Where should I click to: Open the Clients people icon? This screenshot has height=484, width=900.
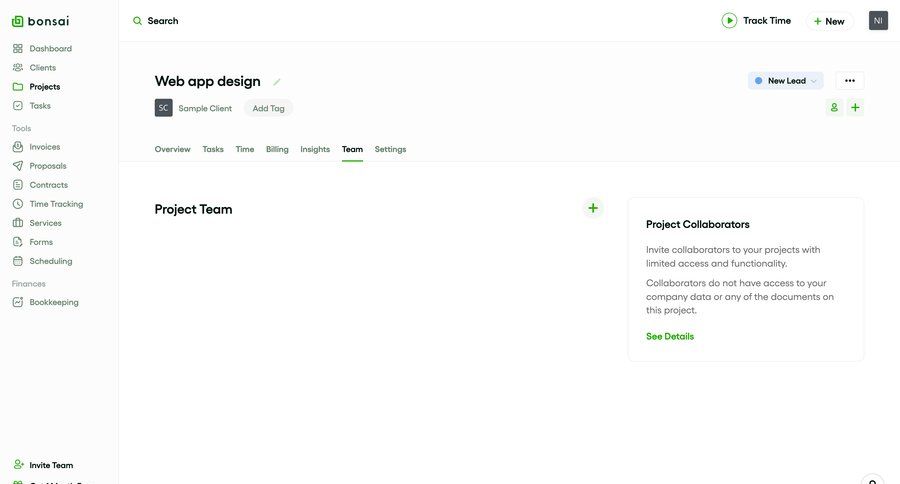click(18, 68)
